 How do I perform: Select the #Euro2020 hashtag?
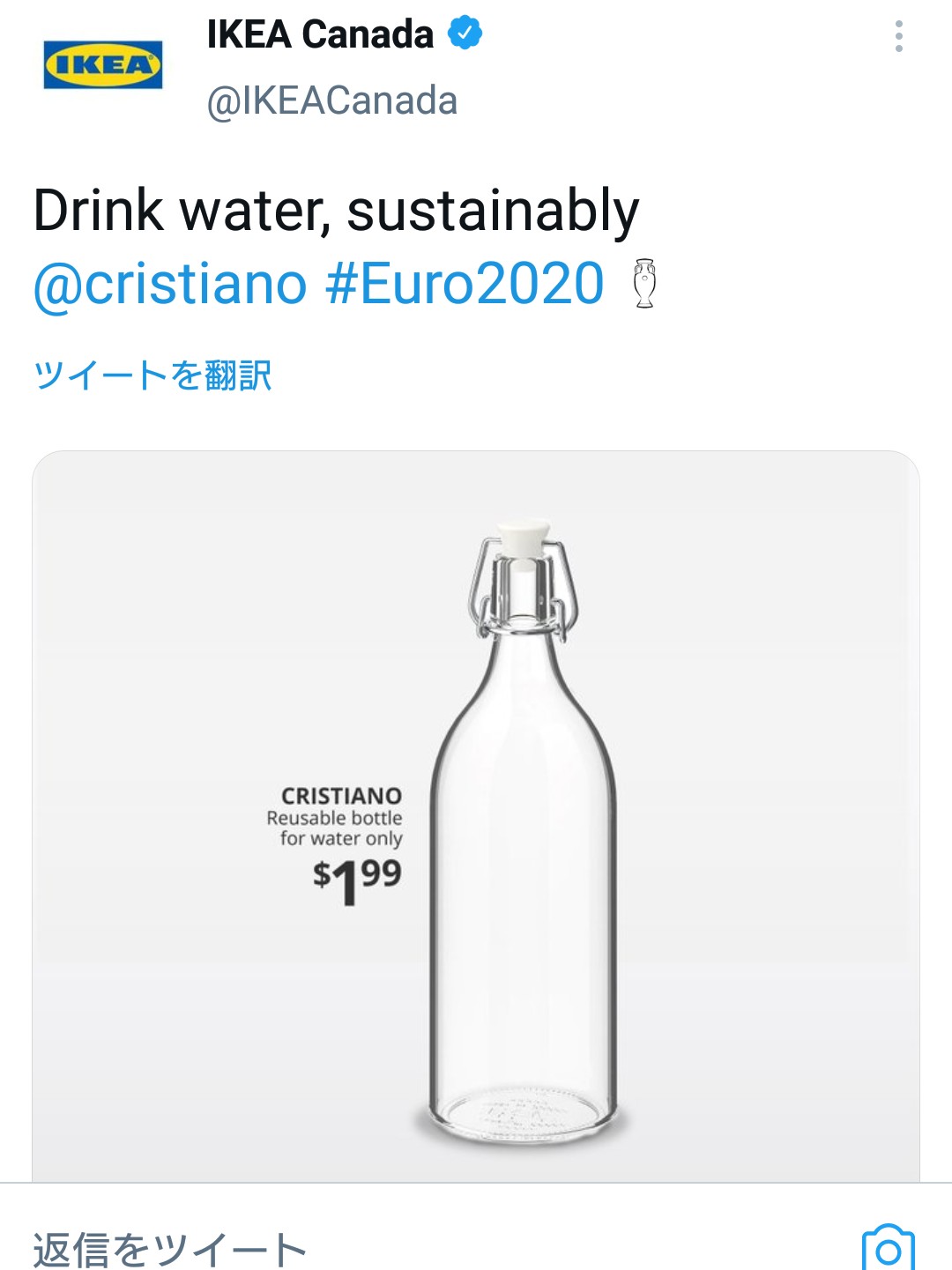click(x=465, y=284)
